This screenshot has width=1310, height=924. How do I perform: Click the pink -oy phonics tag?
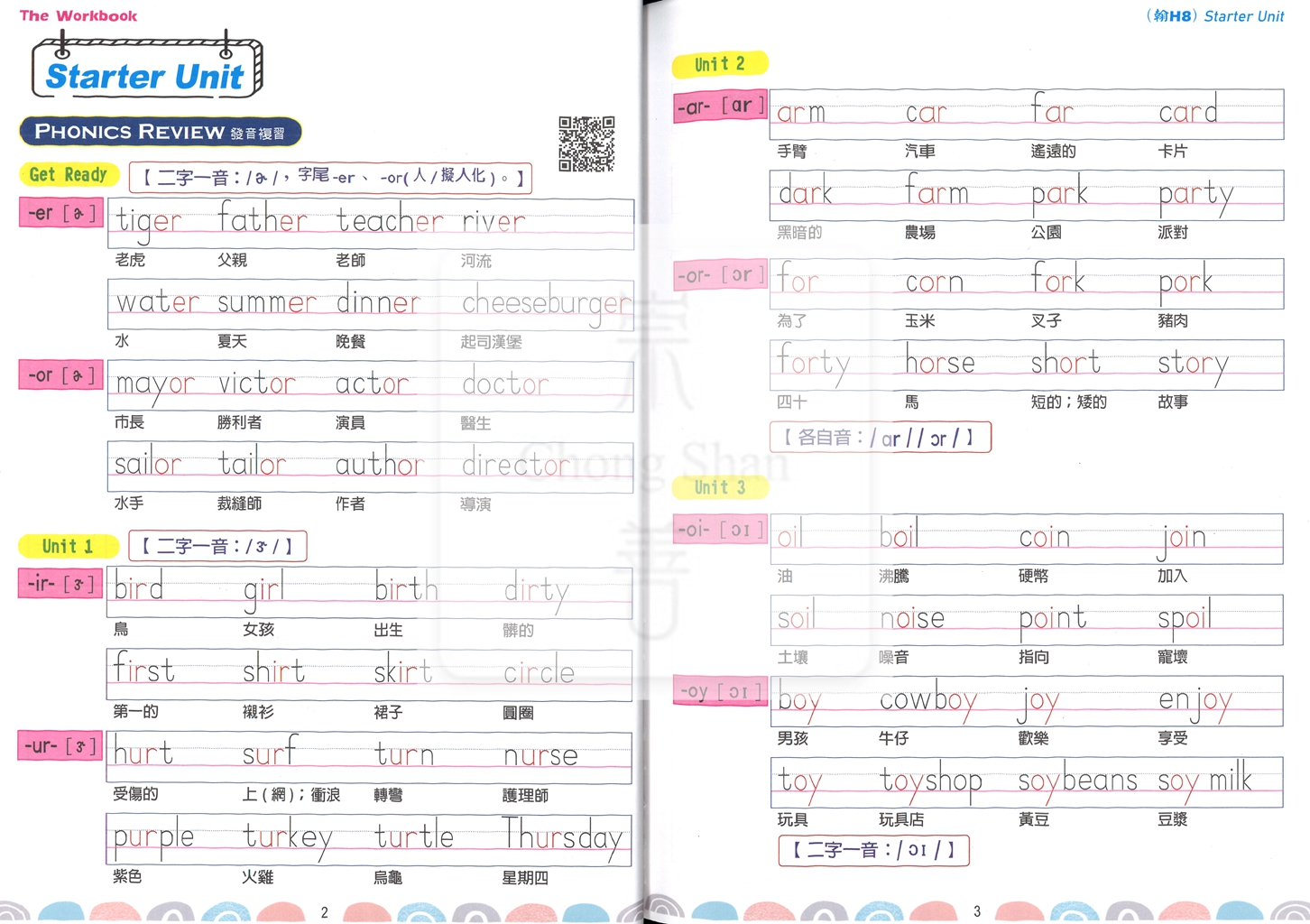point(720,692)
